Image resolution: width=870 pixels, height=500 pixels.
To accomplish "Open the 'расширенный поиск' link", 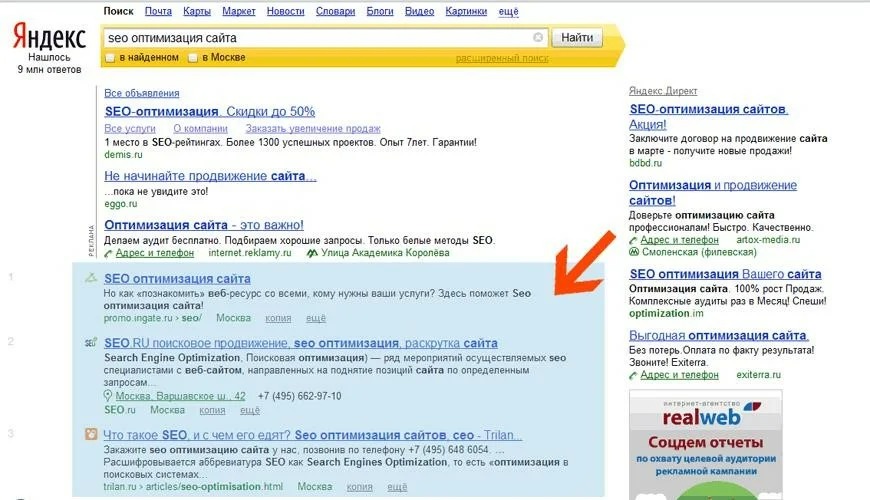I will 502,58.
